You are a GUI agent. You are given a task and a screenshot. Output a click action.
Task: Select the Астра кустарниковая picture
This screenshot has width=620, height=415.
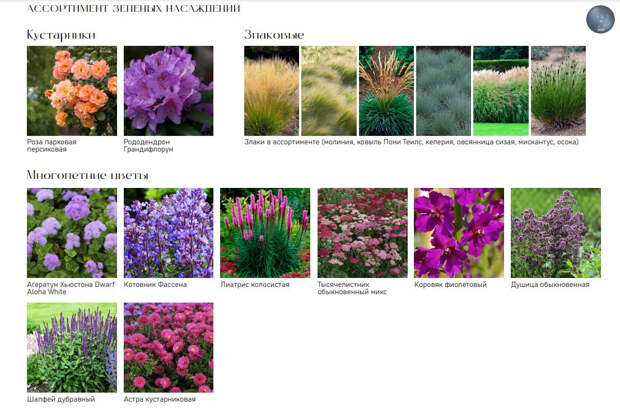click(x=168, y=347)
